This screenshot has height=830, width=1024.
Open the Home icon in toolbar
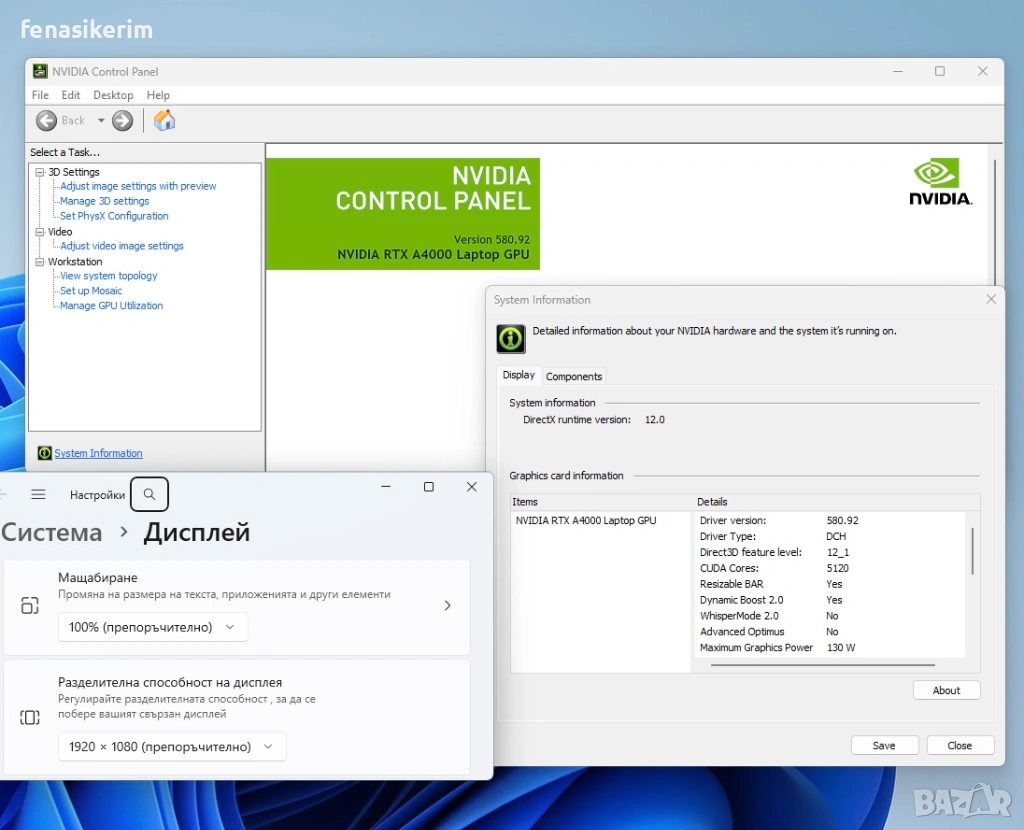[165, 121]
